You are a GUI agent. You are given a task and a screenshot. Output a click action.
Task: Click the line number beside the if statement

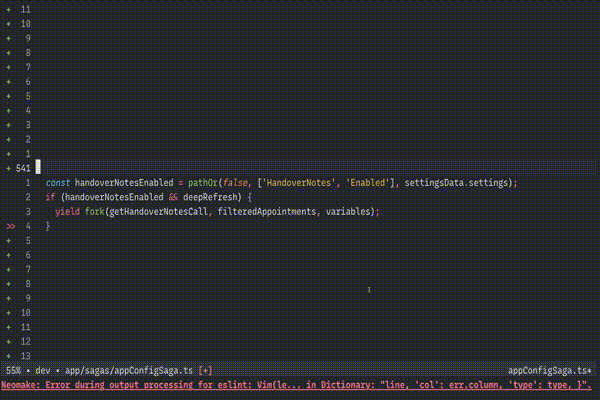28,198
